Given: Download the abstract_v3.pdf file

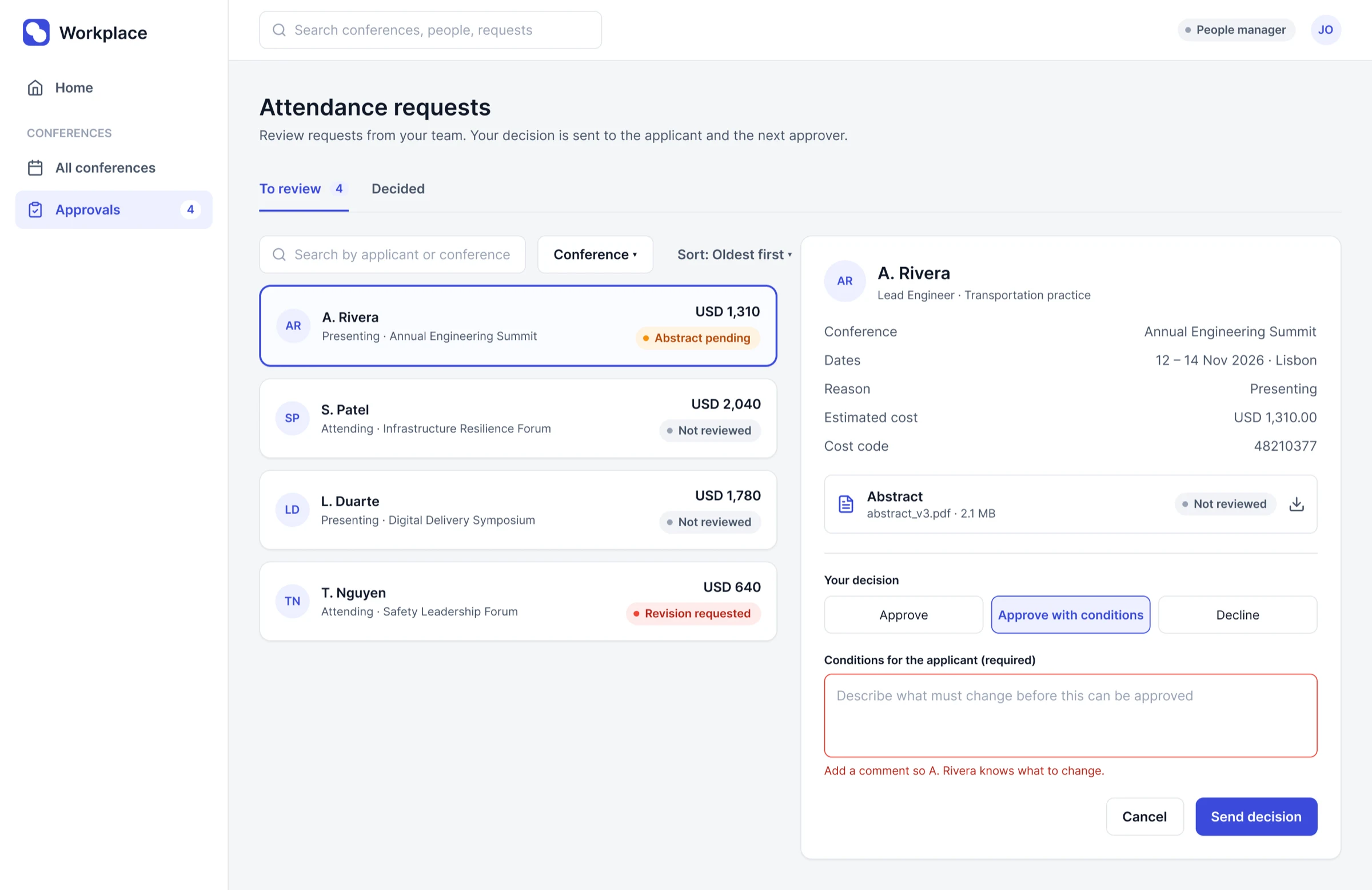Looking at the screenshot, I should (1297, 504).
